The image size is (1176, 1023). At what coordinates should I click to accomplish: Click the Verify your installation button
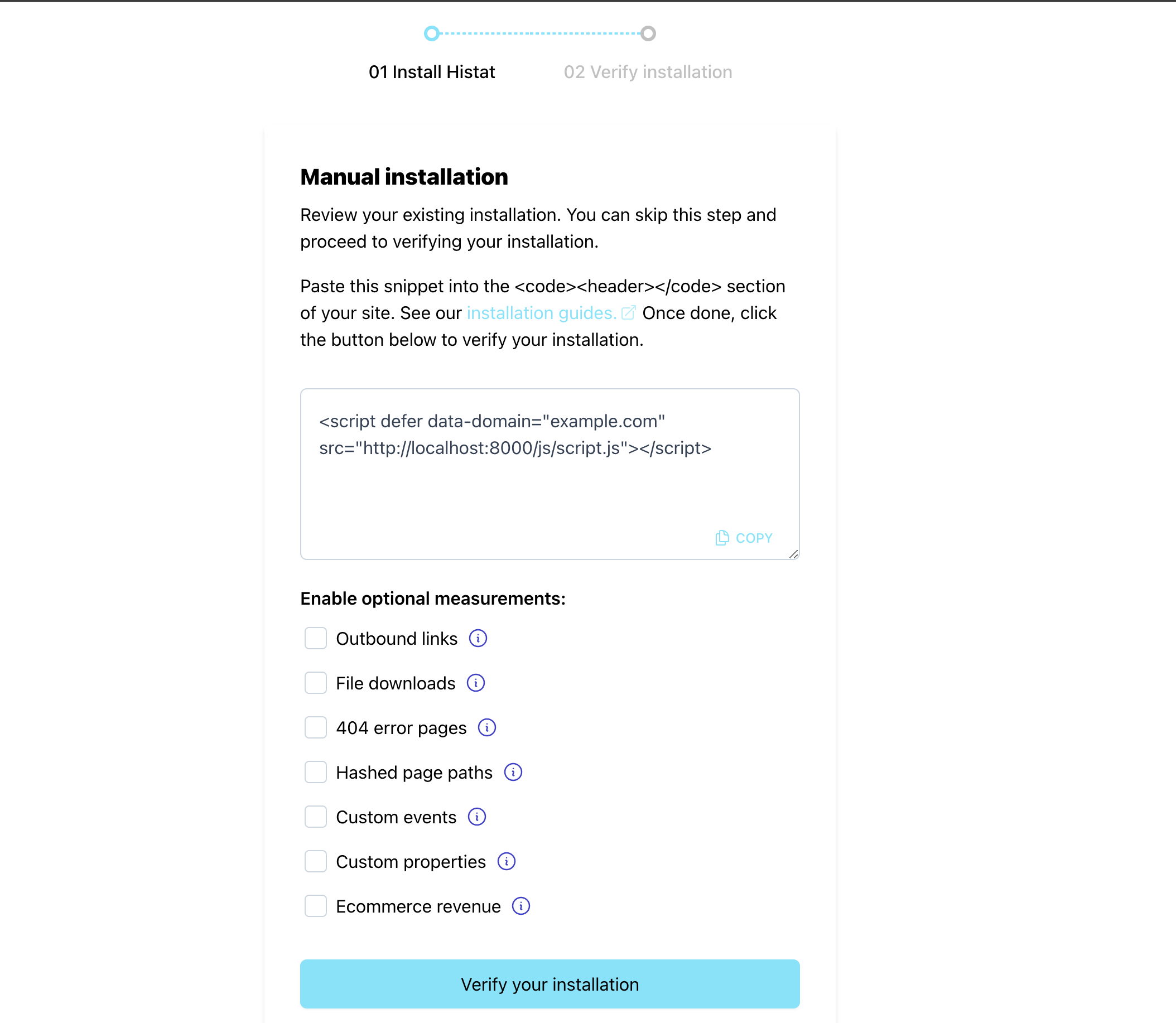[550, 985]
